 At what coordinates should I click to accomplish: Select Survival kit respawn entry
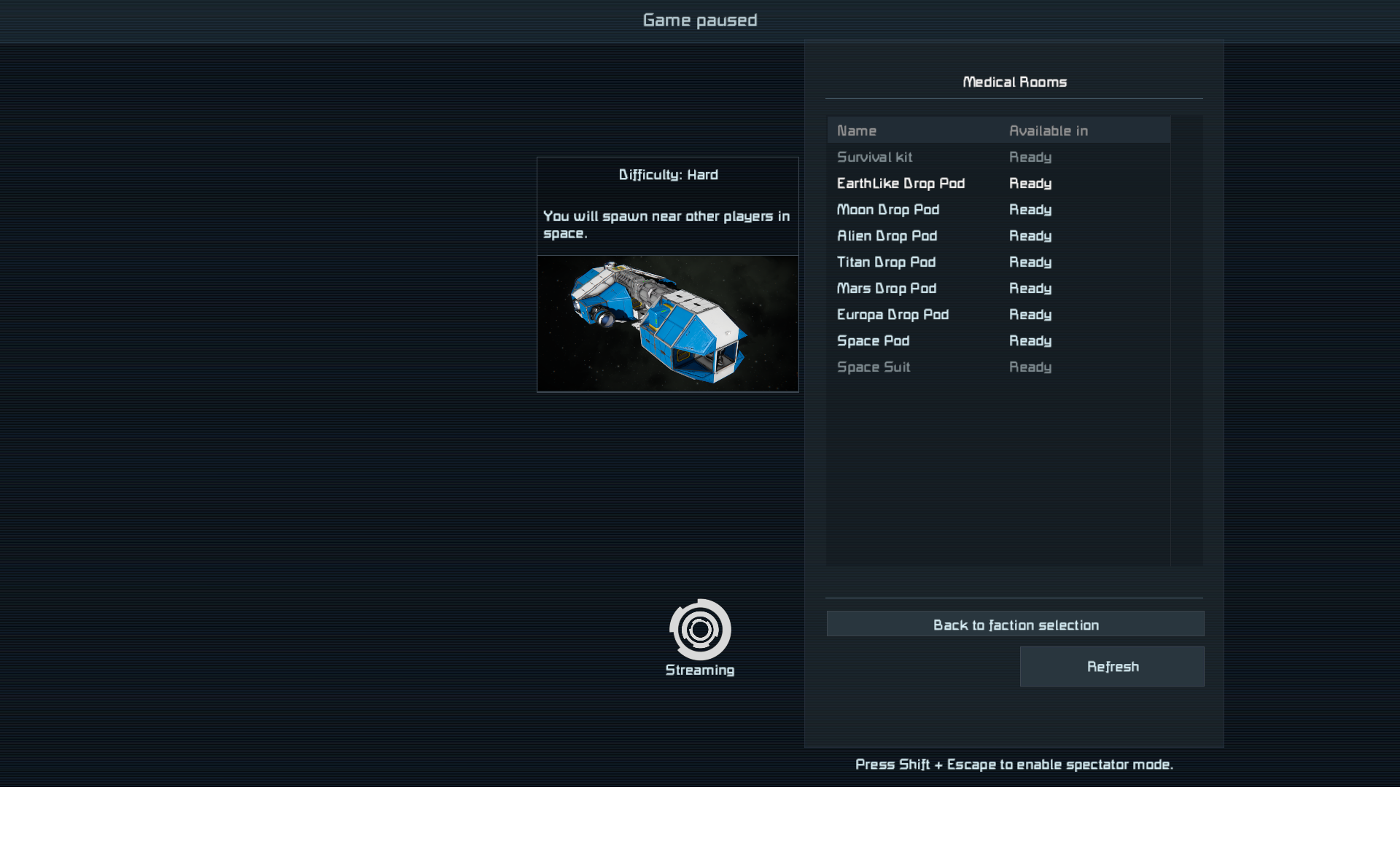click(874, 157)
